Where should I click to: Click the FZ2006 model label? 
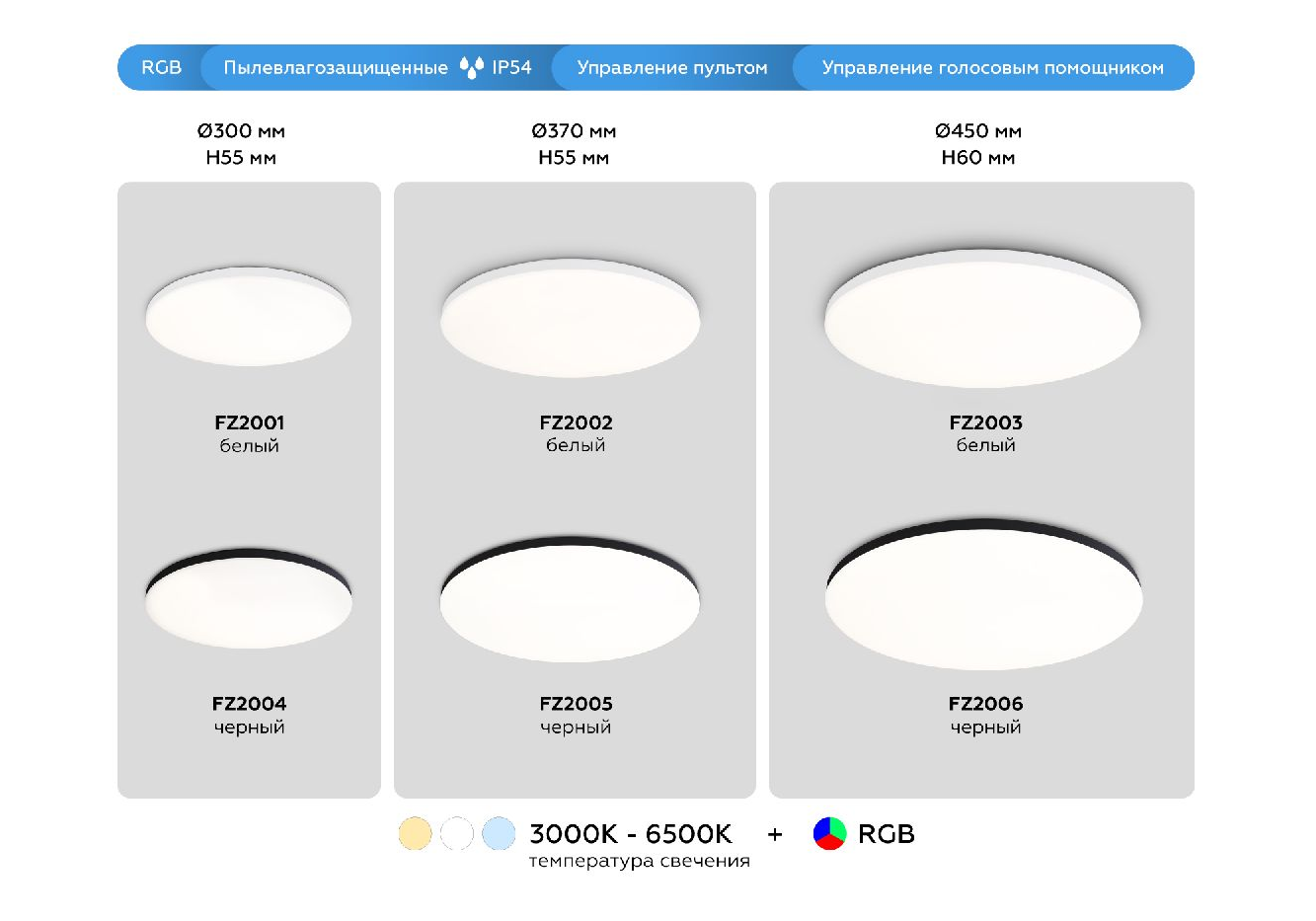(x=985, y=704)
